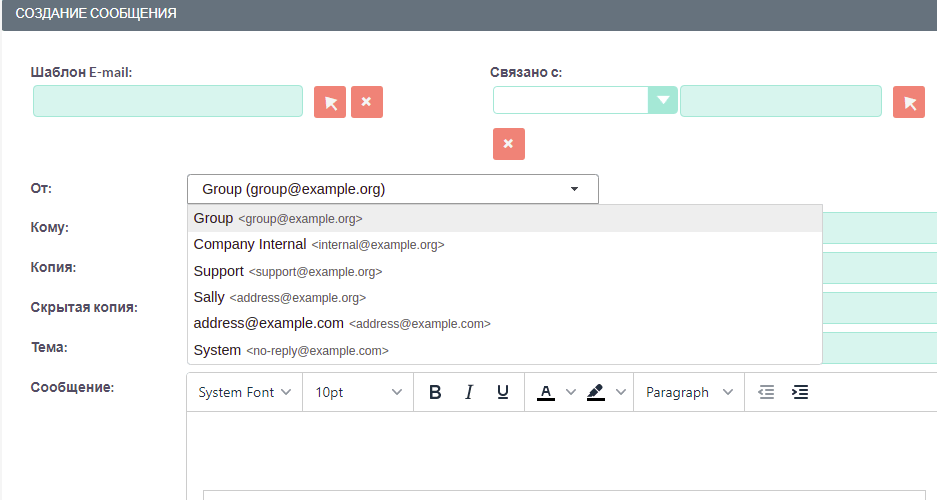The image size is (937, 500).
Task: Click select arrow button for related record
Action: pos(908,102)
